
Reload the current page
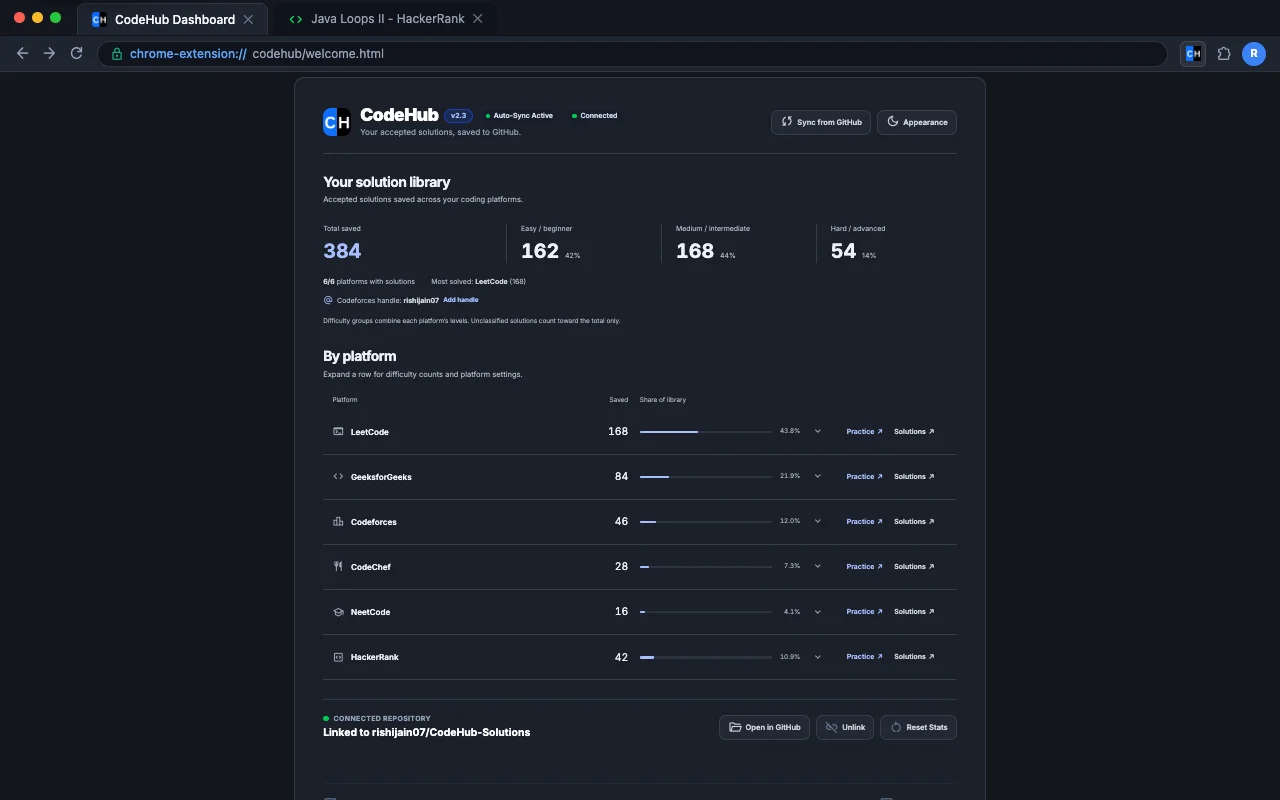tap(76, 54)
